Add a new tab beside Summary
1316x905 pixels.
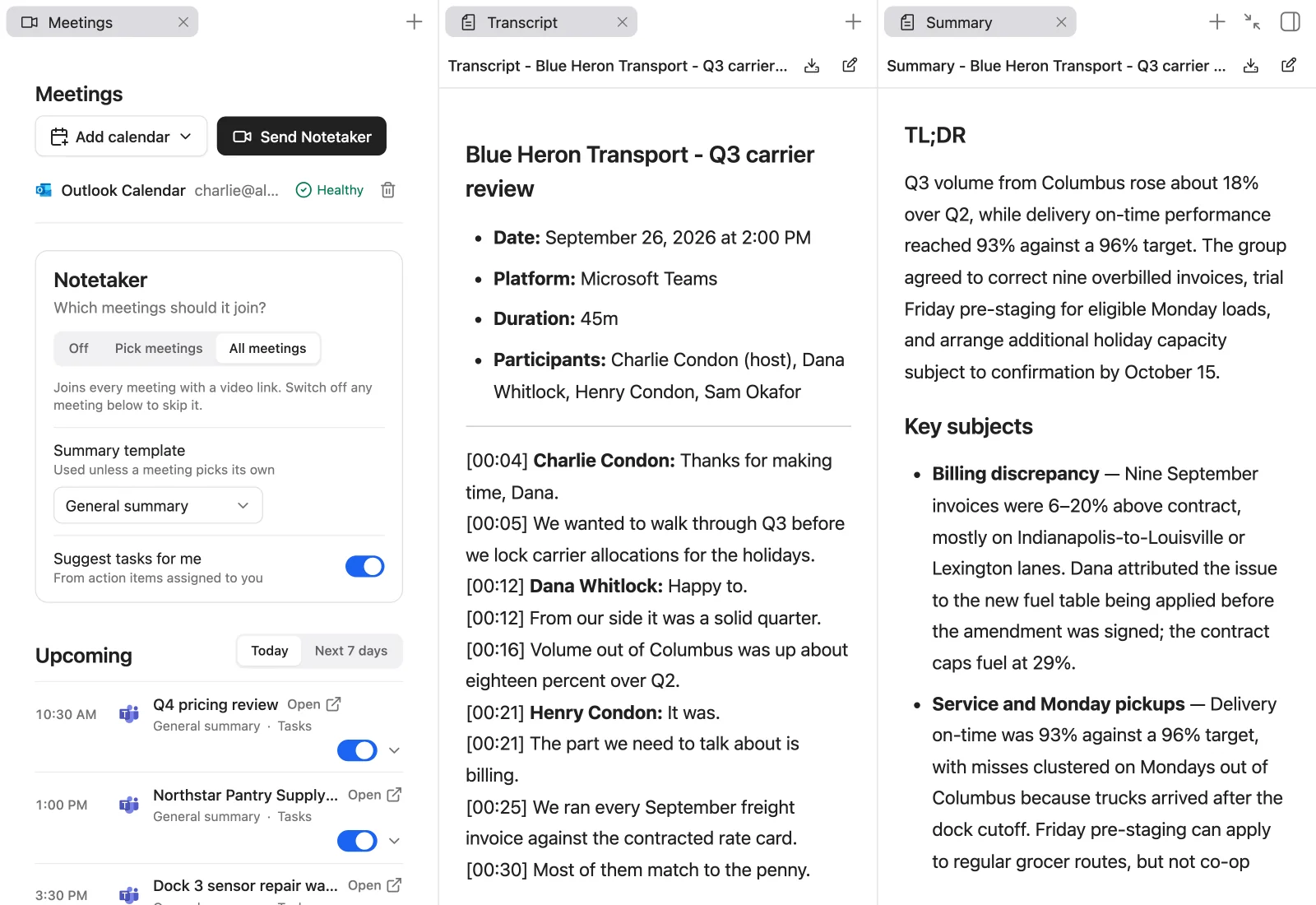click(x=1217, y=22)
